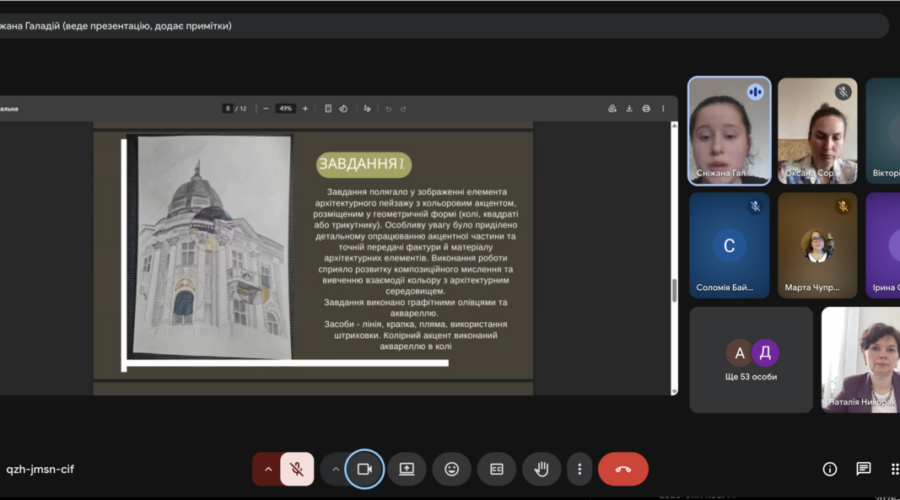This screenshot has height=500, width=900.
Task: Zoom in the shared PDF with plus
Action: click(305, 108)
